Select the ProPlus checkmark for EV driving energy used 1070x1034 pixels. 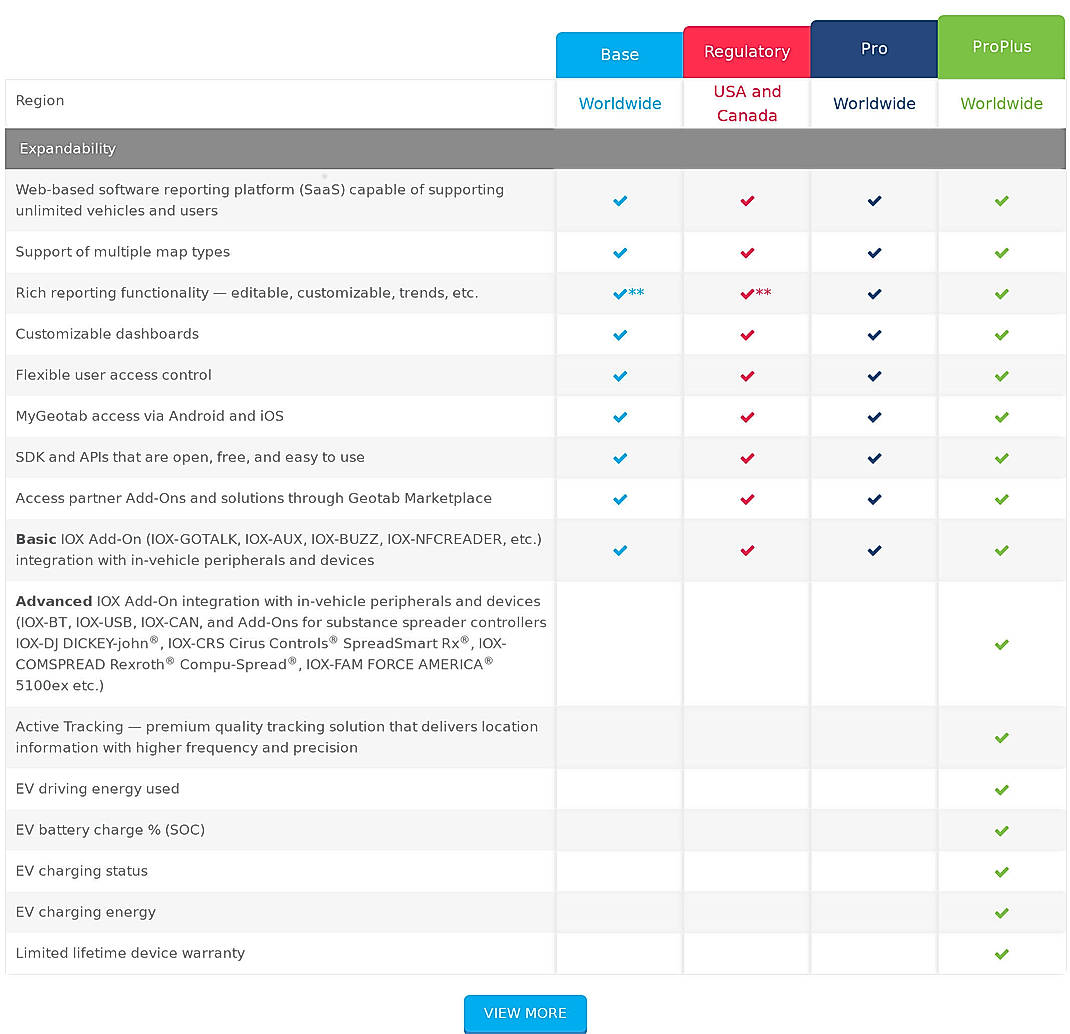pos(1001,789)
